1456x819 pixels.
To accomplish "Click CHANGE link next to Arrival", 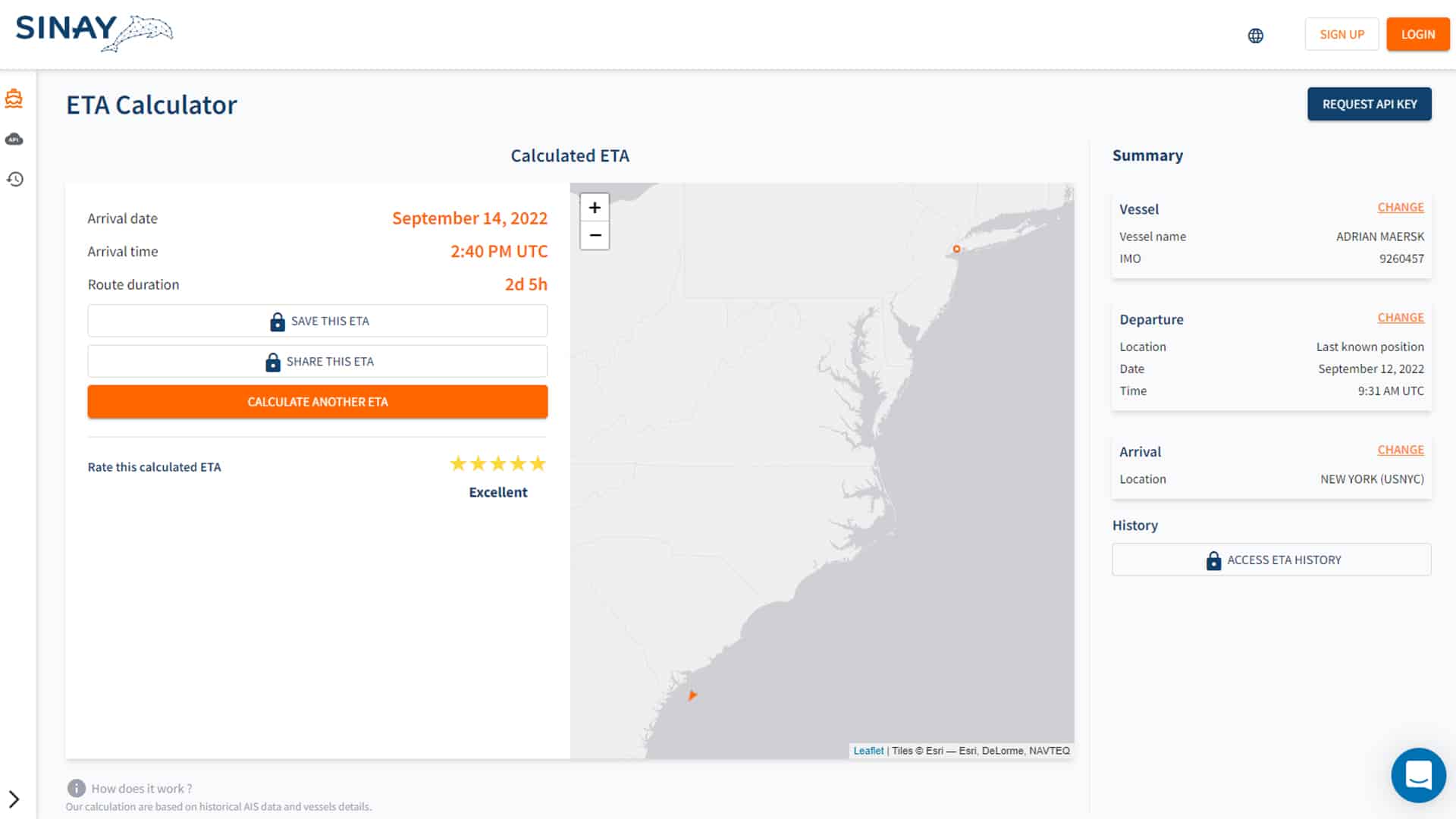I will [x=1401, y=449].
